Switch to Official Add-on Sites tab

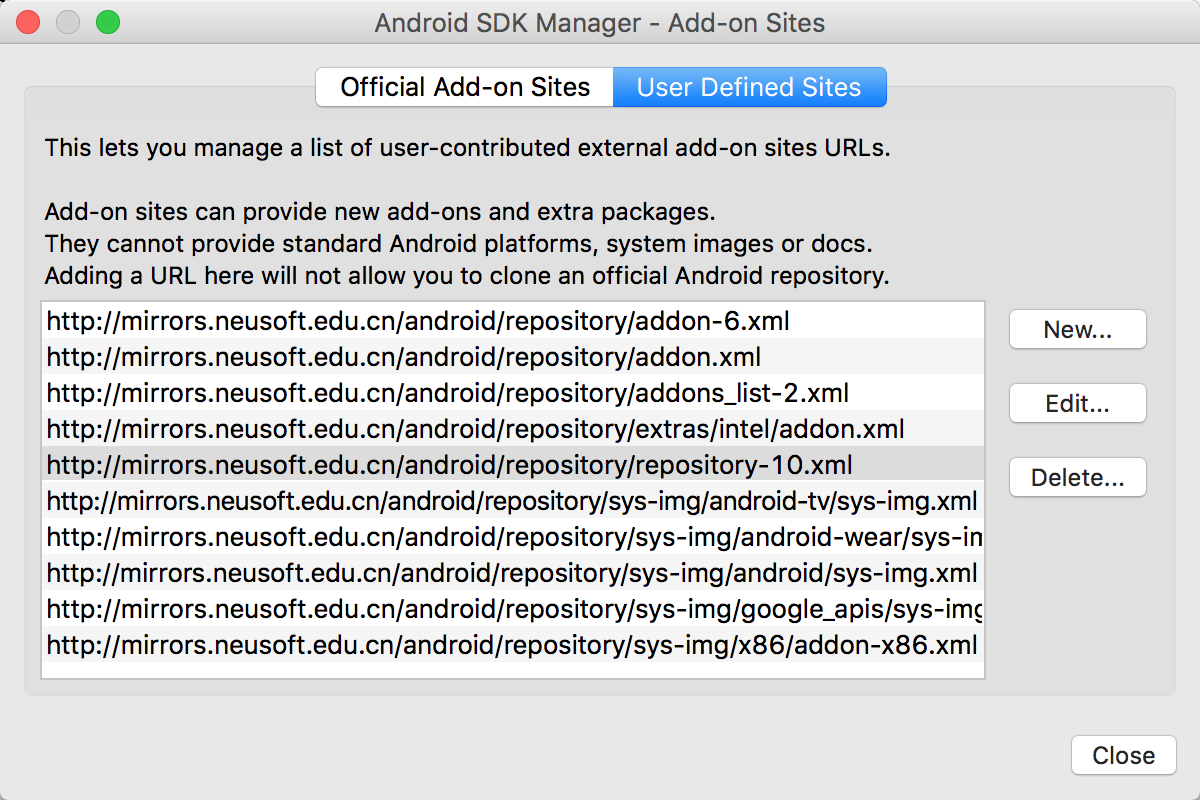465,87
